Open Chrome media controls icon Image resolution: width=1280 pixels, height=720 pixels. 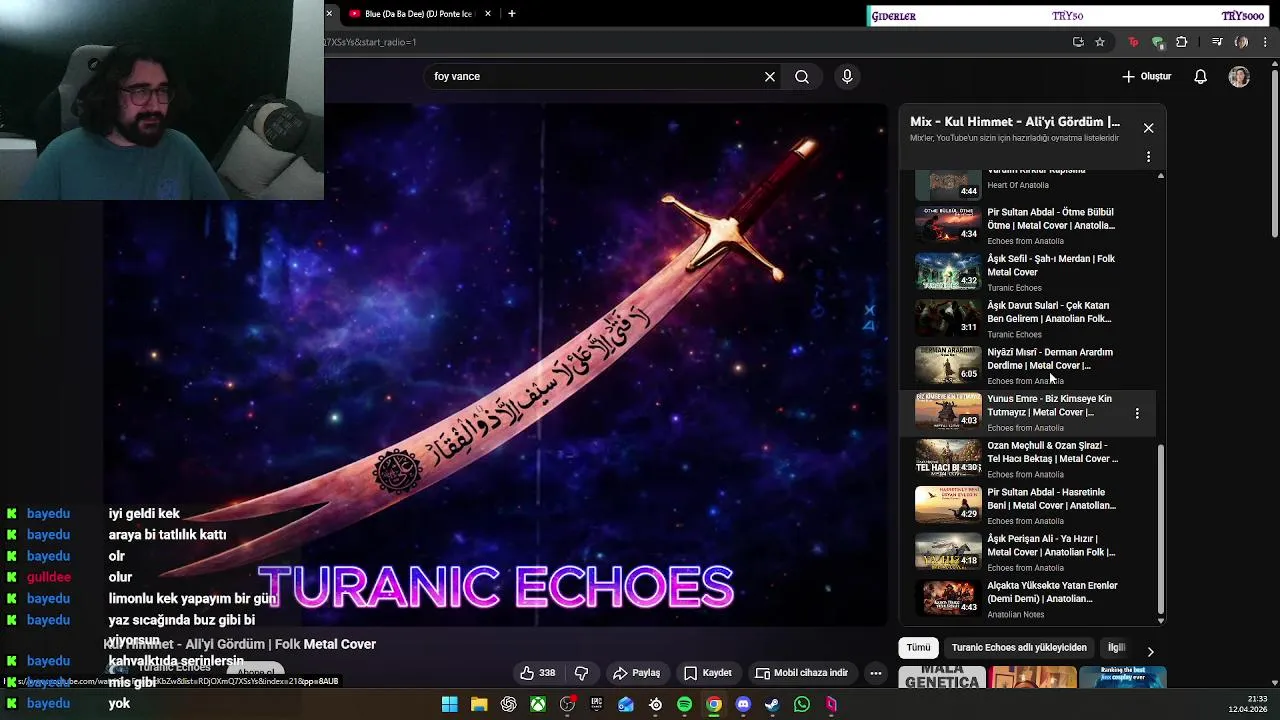[1217, 42]
